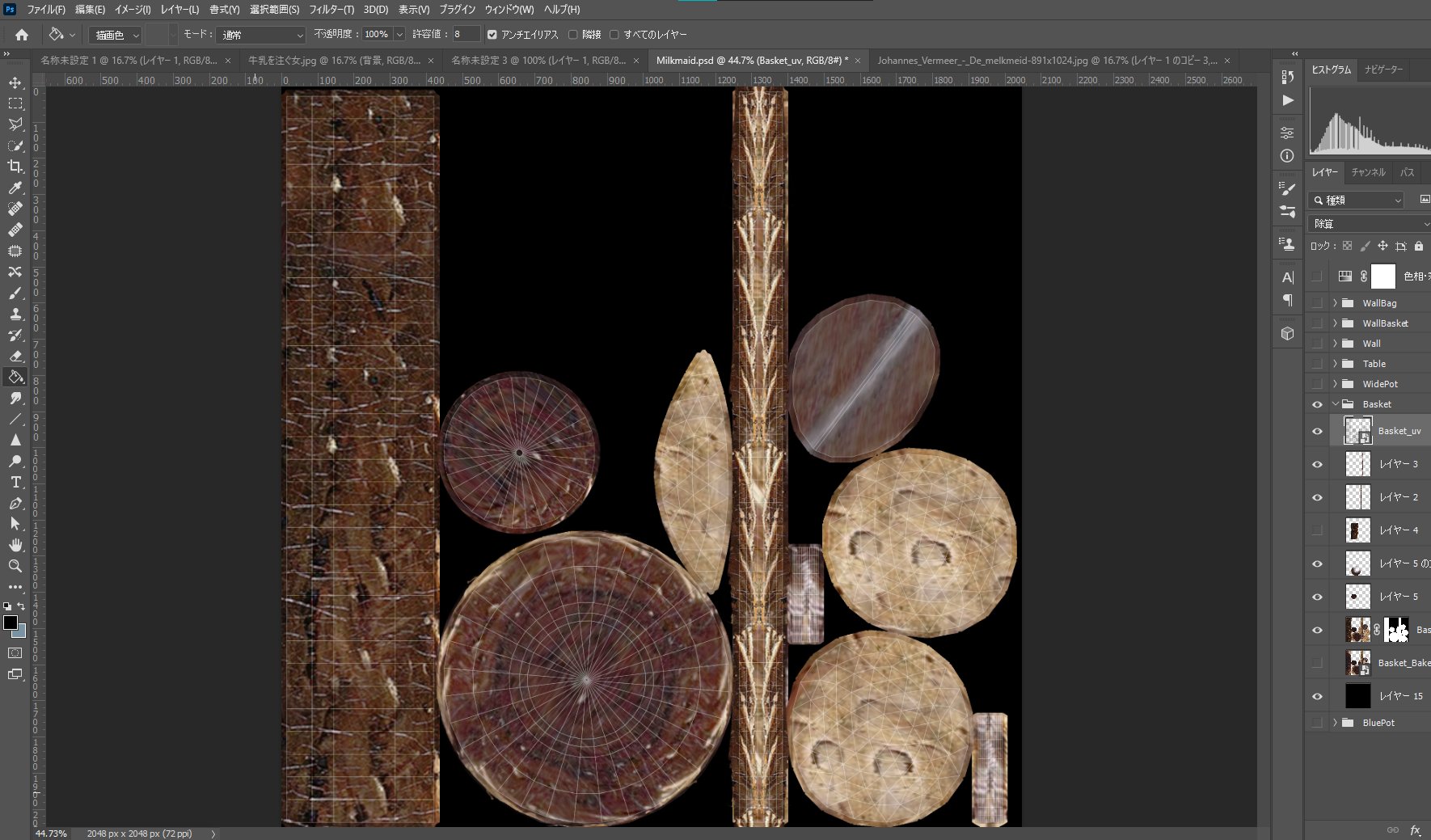1431x840 pixels.
Task: Switch to 牛乳を注ぐ女.jpg document tab
Action: click(334, 61)
